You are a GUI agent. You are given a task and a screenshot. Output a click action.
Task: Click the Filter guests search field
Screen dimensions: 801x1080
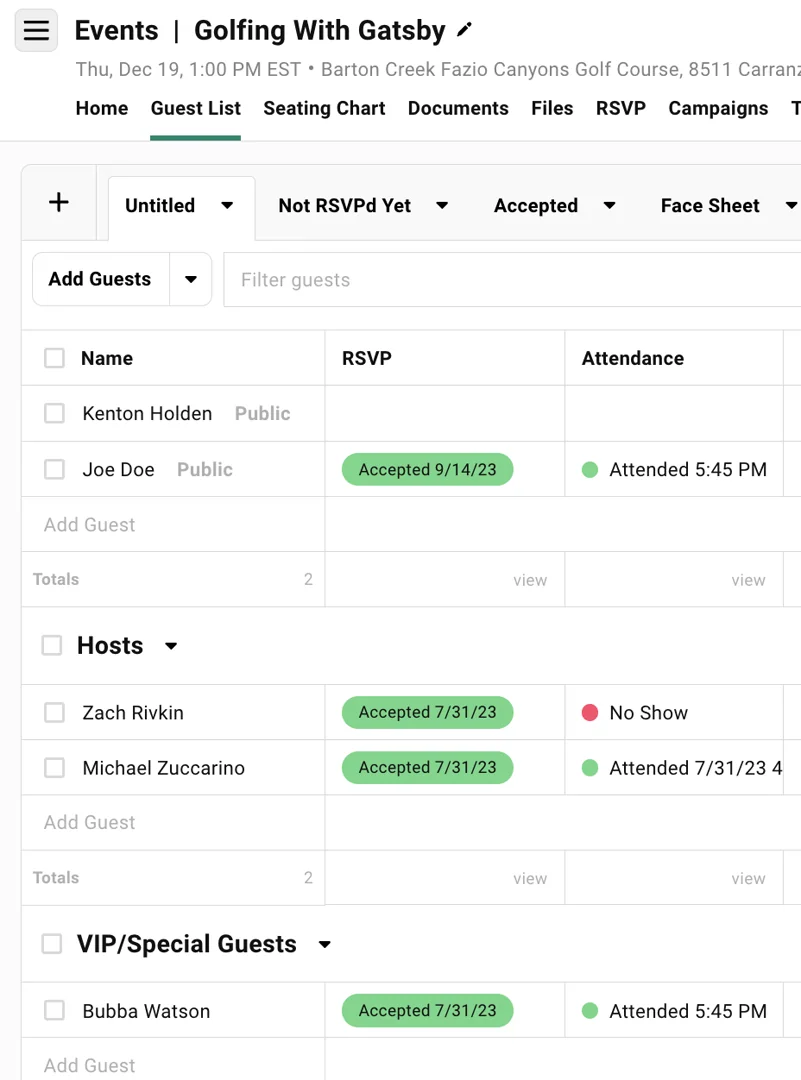[512, 280]
